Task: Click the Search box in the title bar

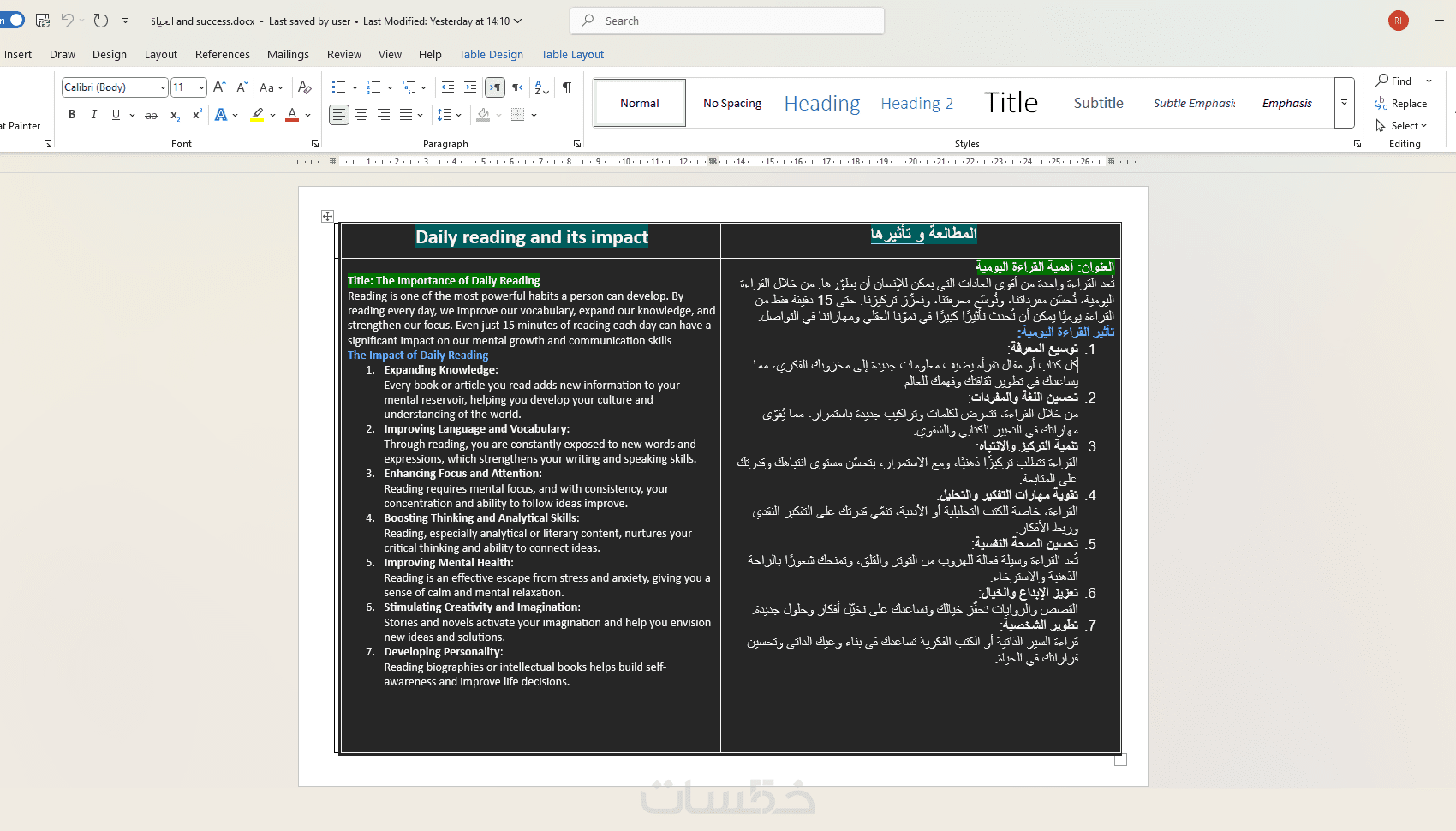Action: [727, 21]
